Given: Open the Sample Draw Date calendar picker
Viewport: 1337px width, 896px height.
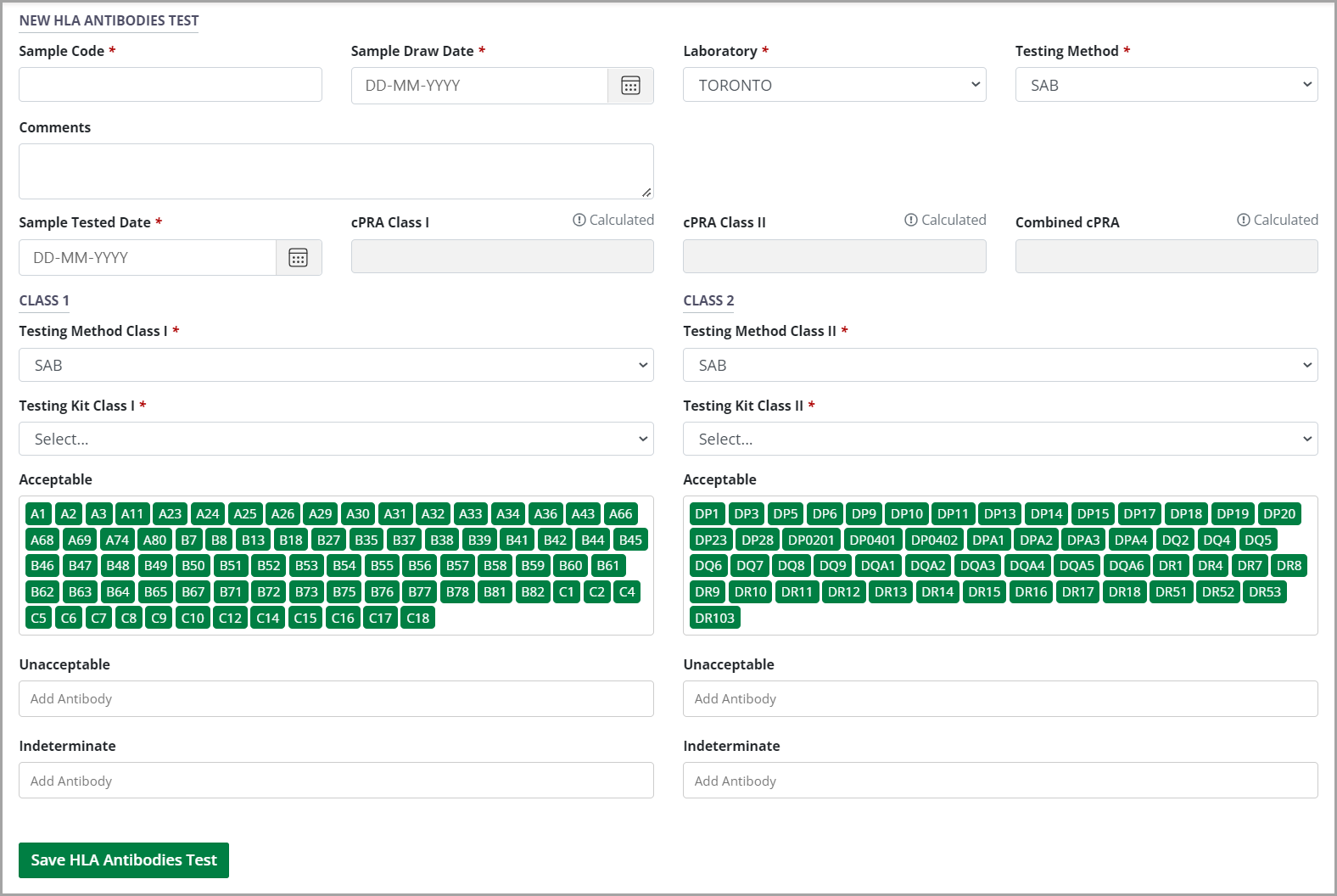Looking at the screenshot, I should point(630,86).
